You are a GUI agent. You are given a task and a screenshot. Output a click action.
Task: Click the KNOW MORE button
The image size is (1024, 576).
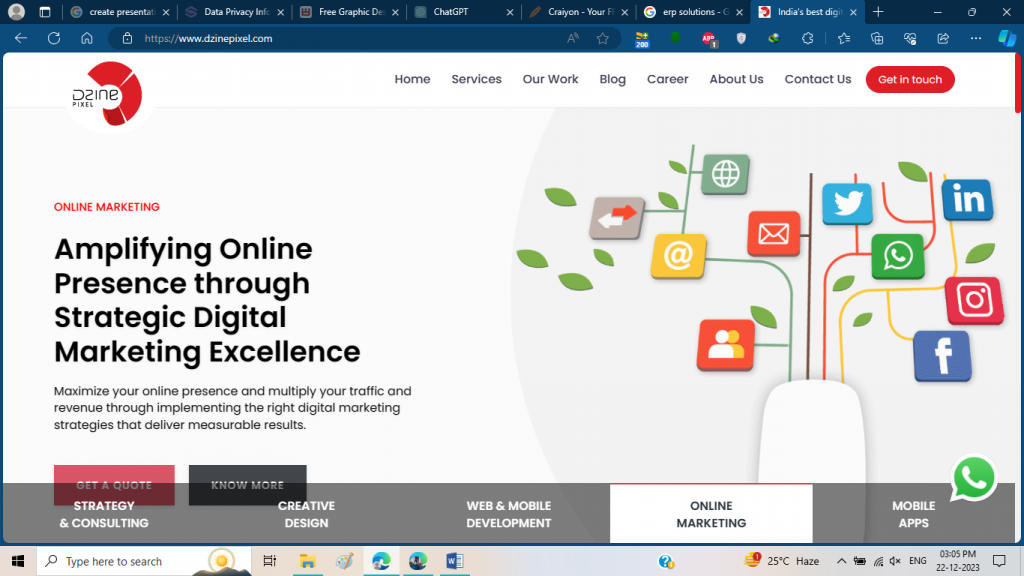[x=248, y=485]
